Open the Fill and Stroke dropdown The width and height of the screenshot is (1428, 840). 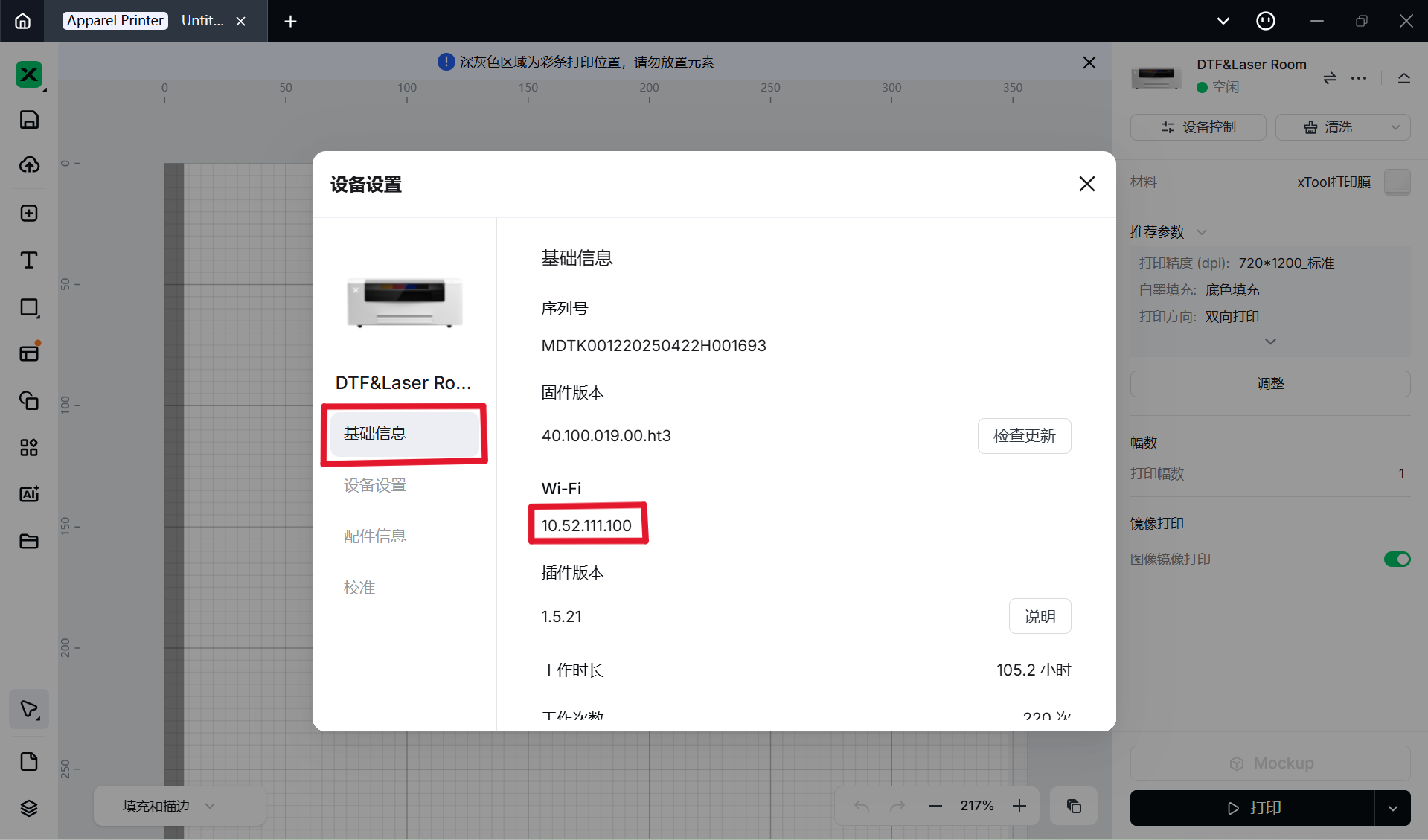tap(168, 806)
